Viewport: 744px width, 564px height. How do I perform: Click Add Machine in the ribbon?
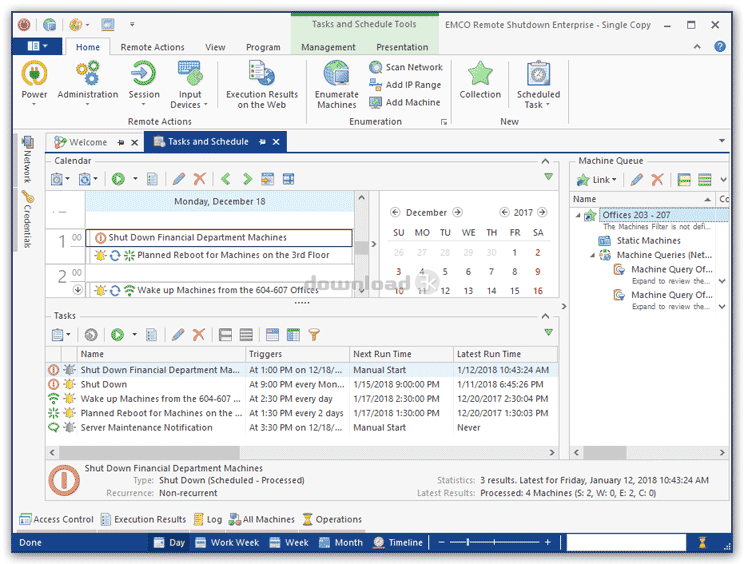point(405,102)
